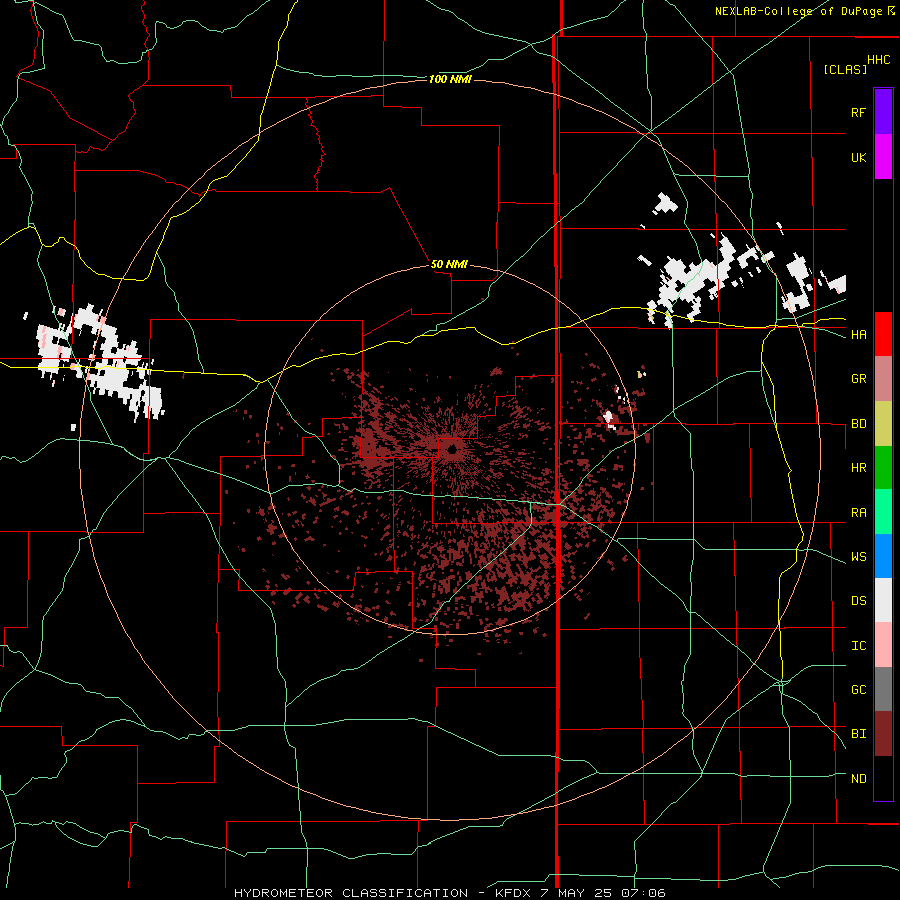Screen dimensions: 900x900
Task: Click the HR legend label
Action: [x=858, y=468]
